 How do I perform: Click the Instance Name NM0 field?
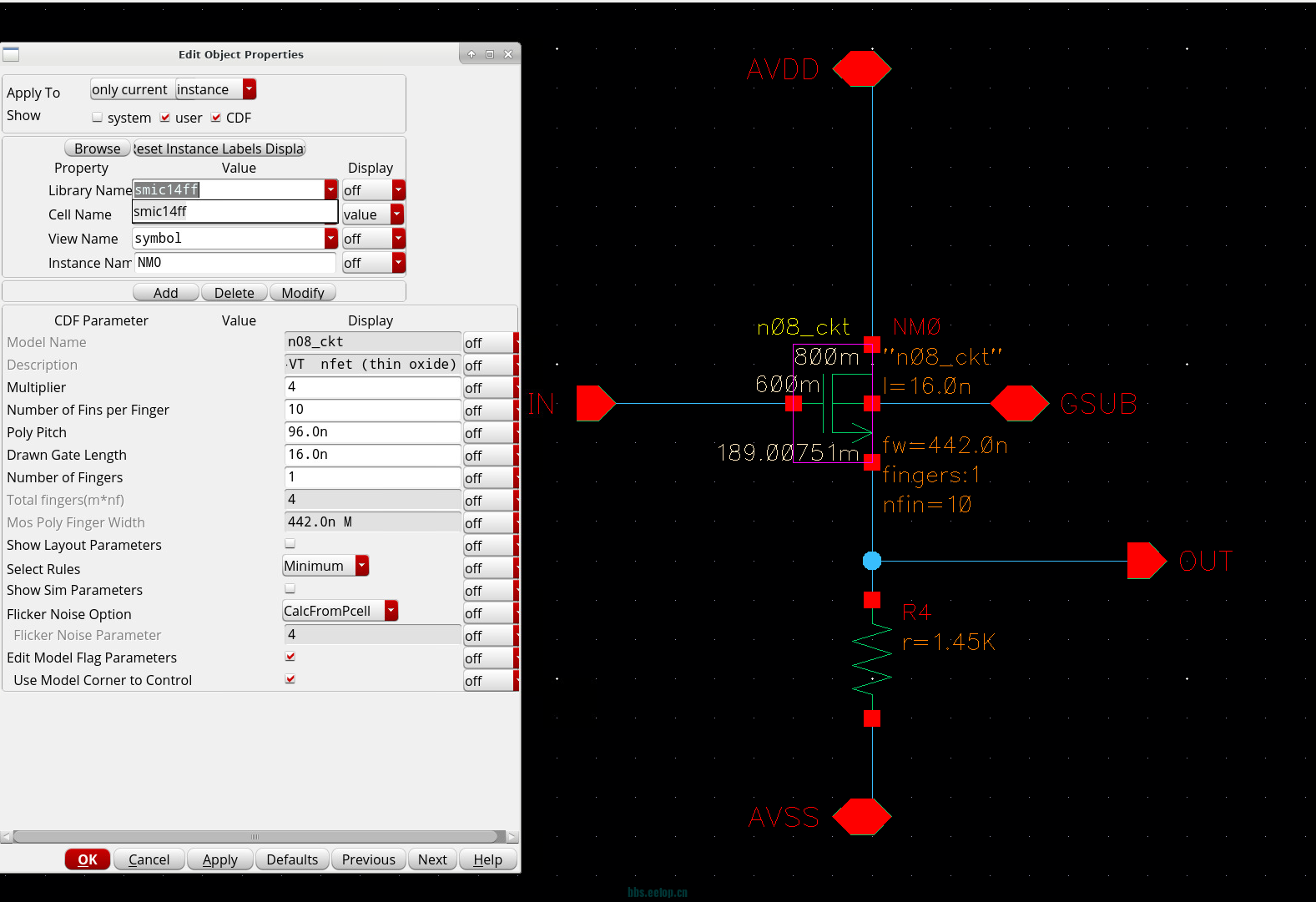[234, 262]
